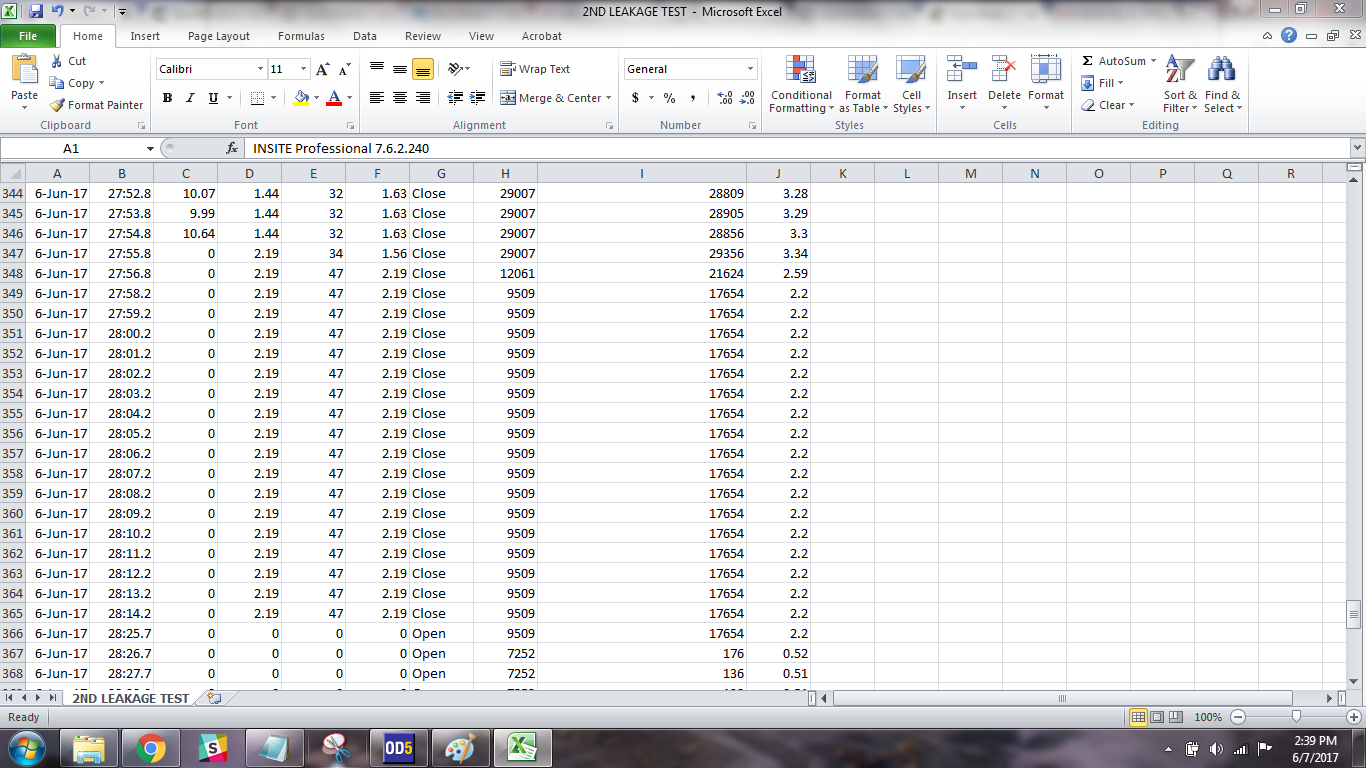This screenshot has width=1366, height=768.
Task: Toggle Align Text Left
Action: pyautogui.click(x=377, y=98)
